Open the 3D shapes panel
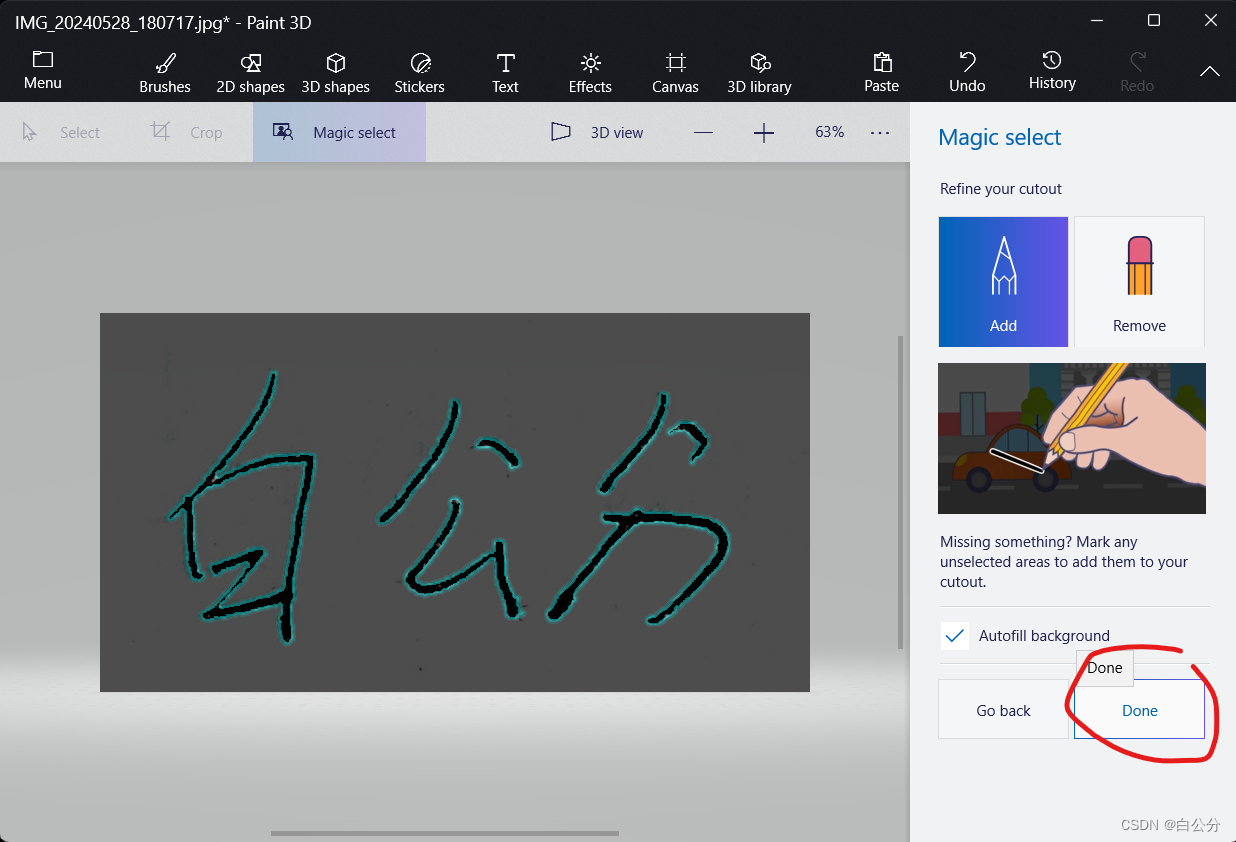This screenshot has width=1236, height=842. click(x=335, y=70)
